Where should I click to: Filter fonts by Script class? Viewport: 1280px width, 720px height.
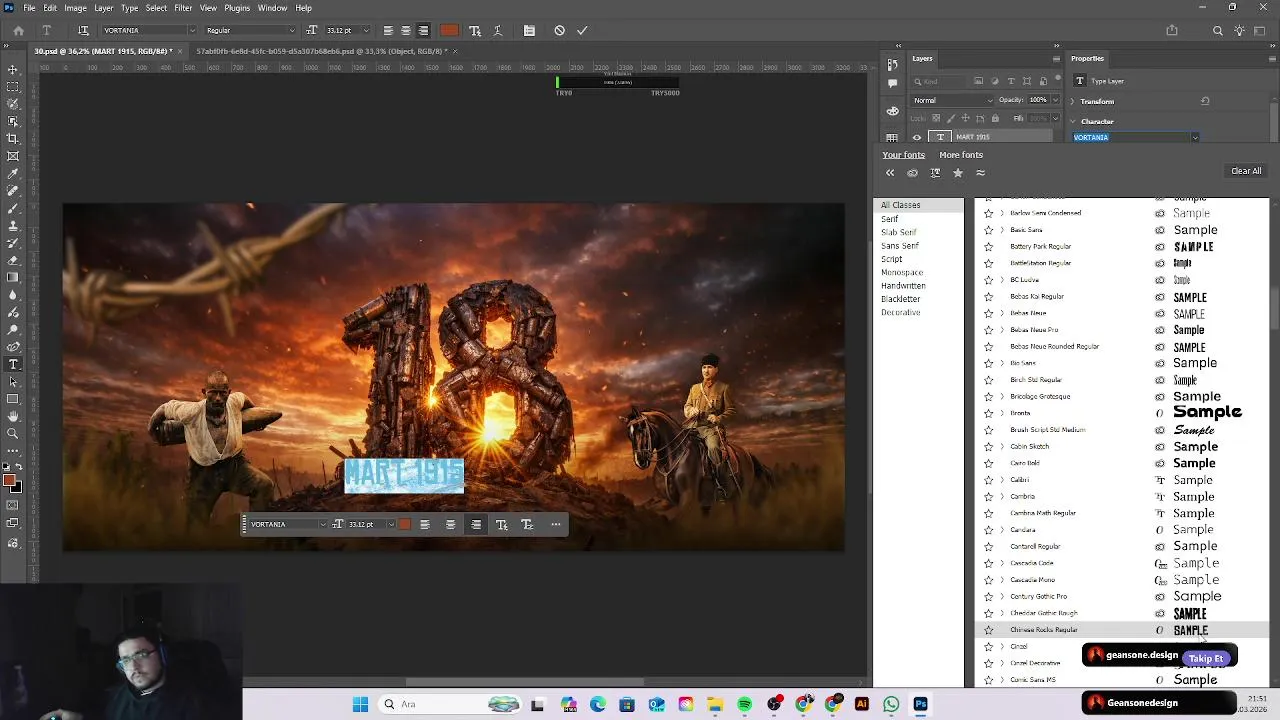coord(892,259)
